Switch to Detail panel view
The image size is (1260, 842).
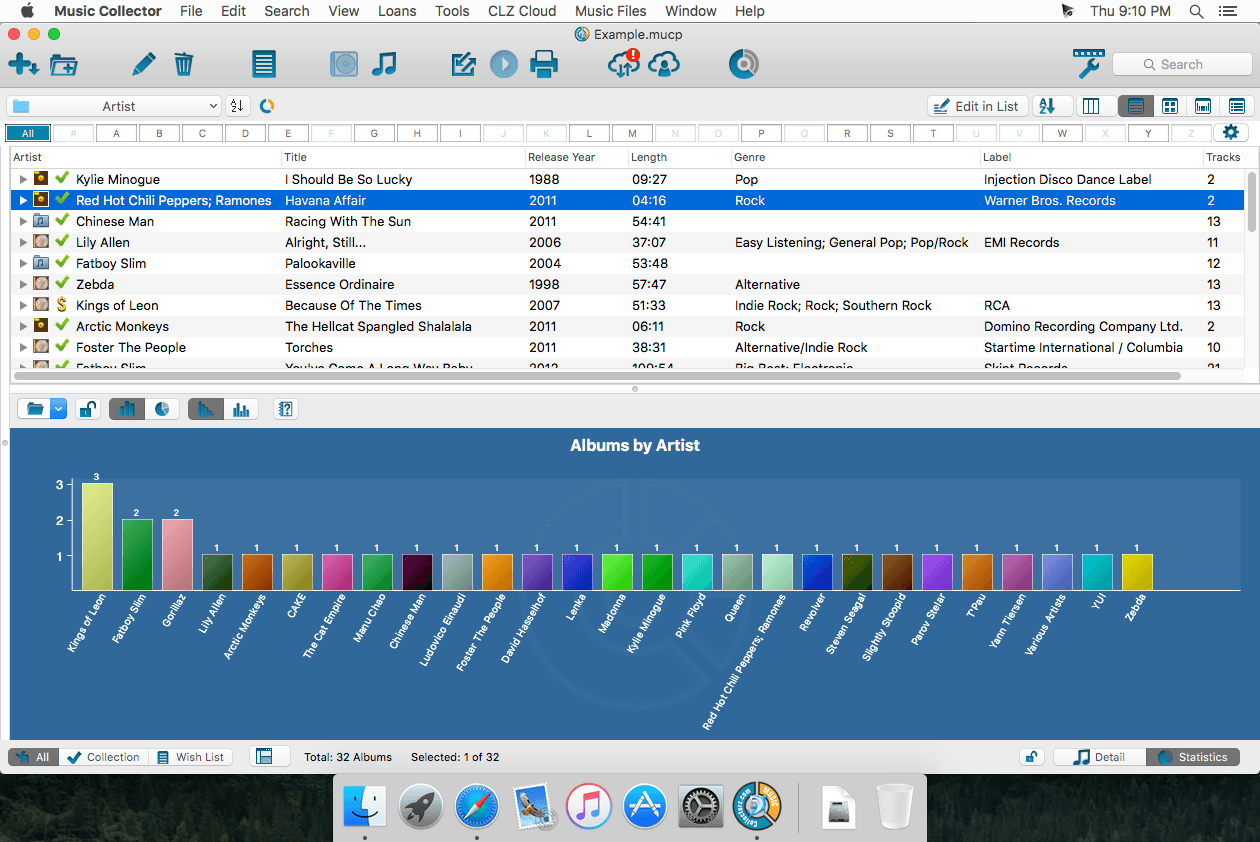coord(1099,757)
